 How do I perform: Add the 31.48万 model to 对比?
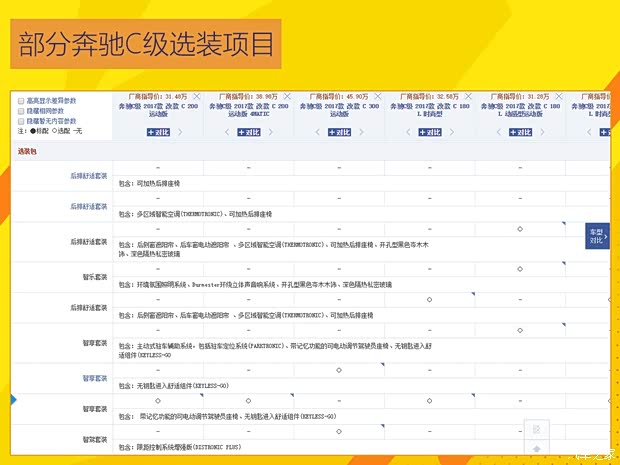(x=158, y=132)
